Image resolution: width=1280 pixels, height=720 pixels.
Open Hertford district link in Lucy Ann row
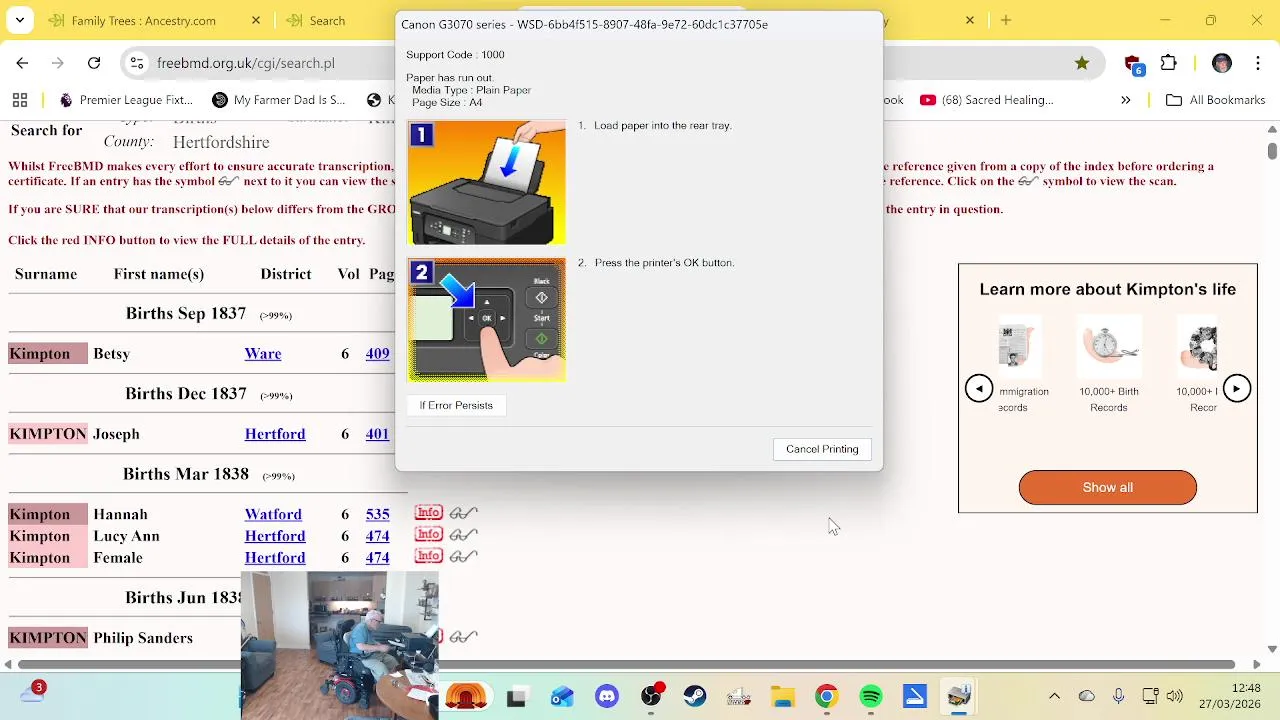coord(275,536)
